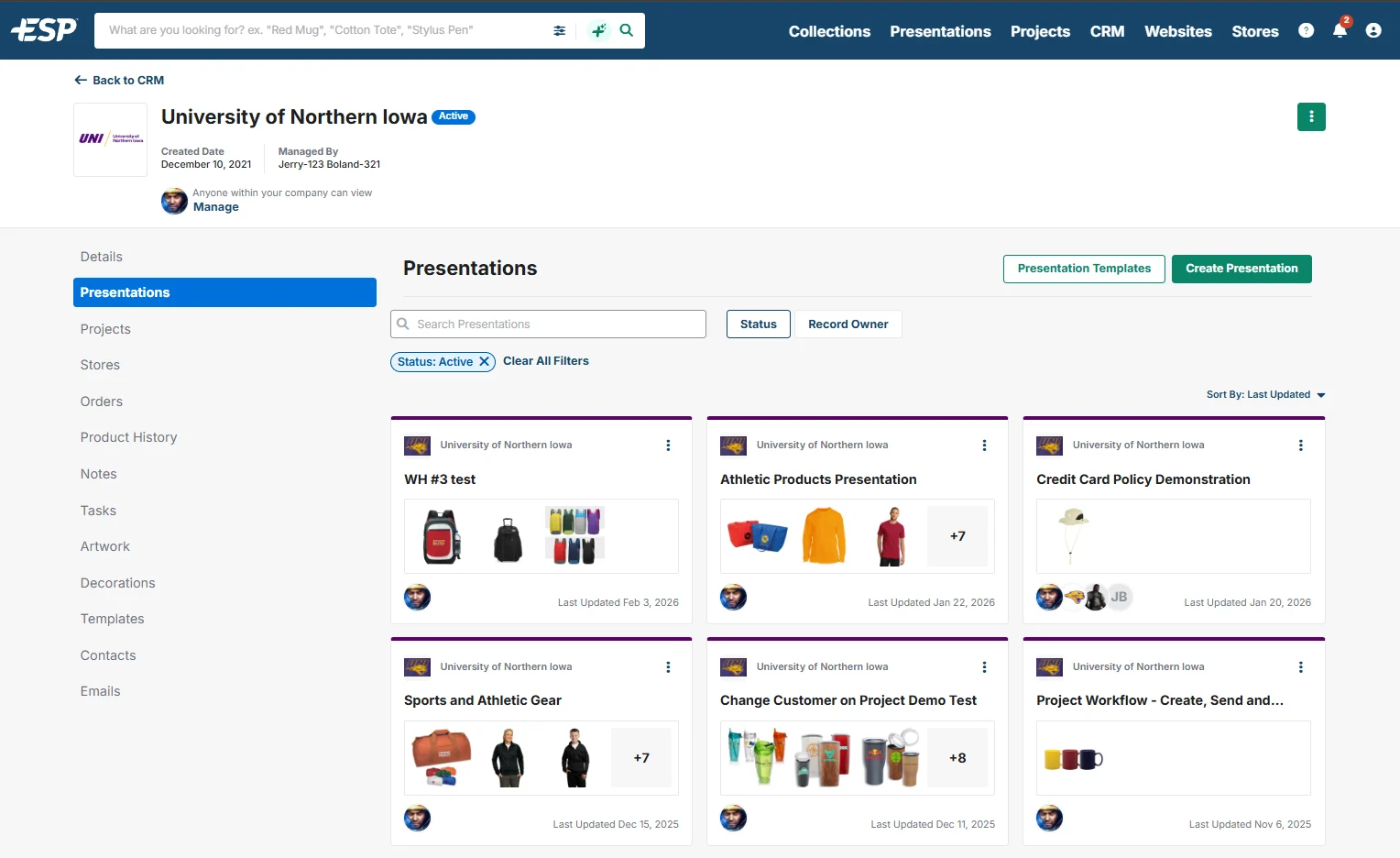Open search filter options icon
Viewport: 1400px width, 858px height.
pyautogui.click(x=560, y=30)
